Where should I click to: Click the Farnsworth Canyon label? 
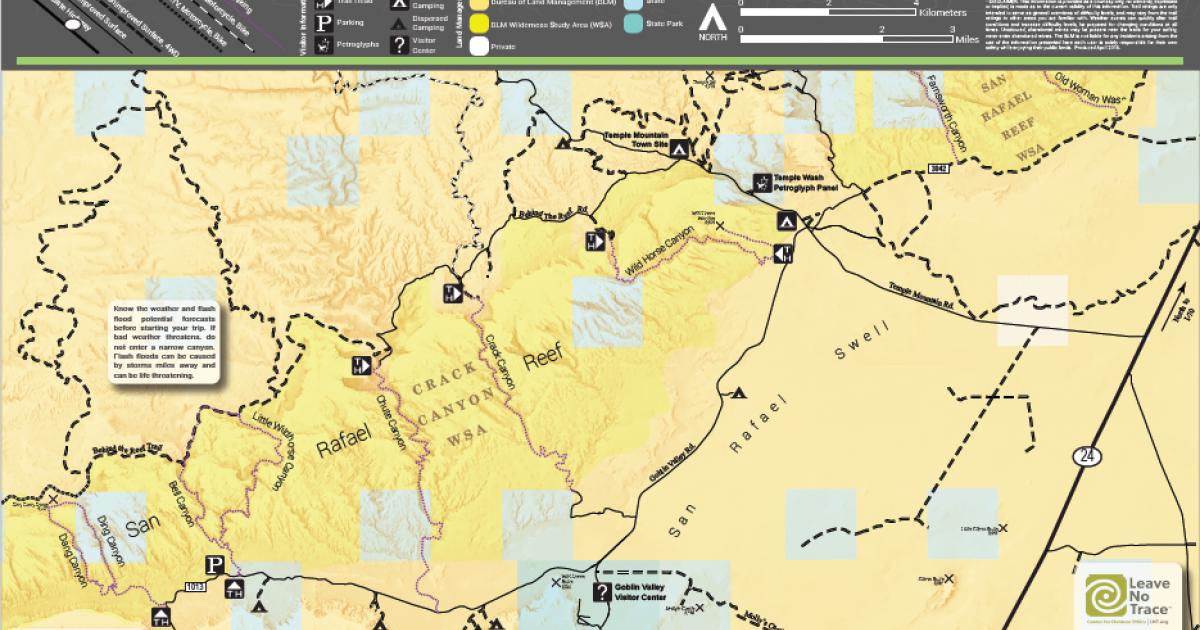[945, 114]
